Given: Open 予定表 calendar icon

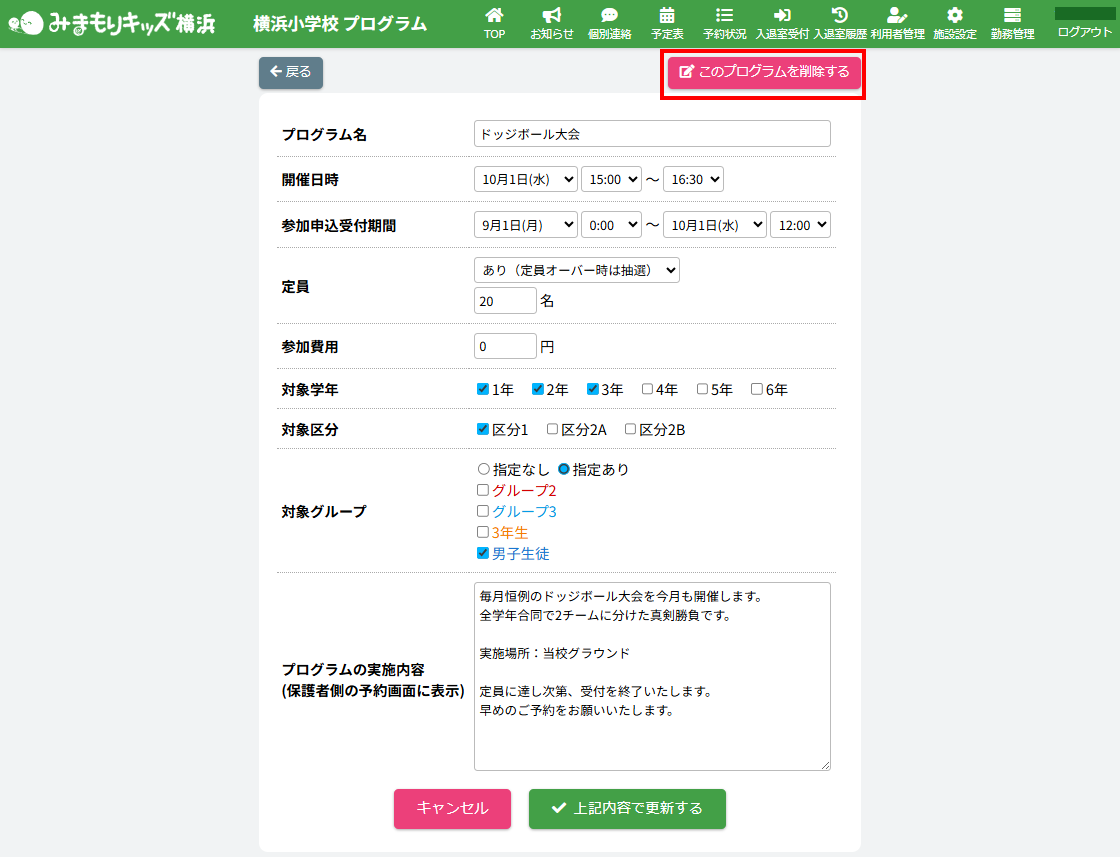Looking at the screenshot, I should coord(667,16).
